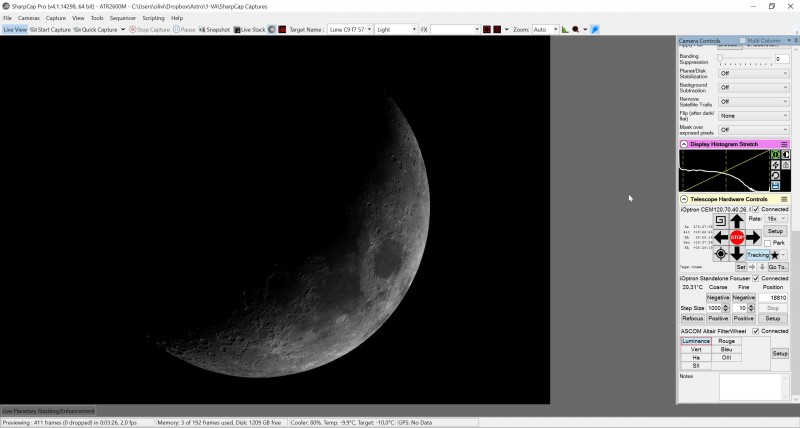Open the Capture menu

[56, 18]
